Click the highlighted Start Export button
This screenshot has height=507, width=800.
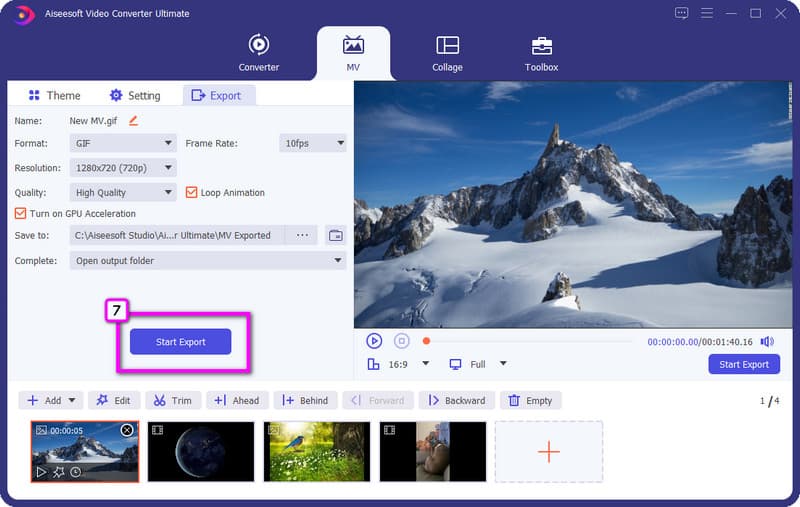tap(180, 342)
